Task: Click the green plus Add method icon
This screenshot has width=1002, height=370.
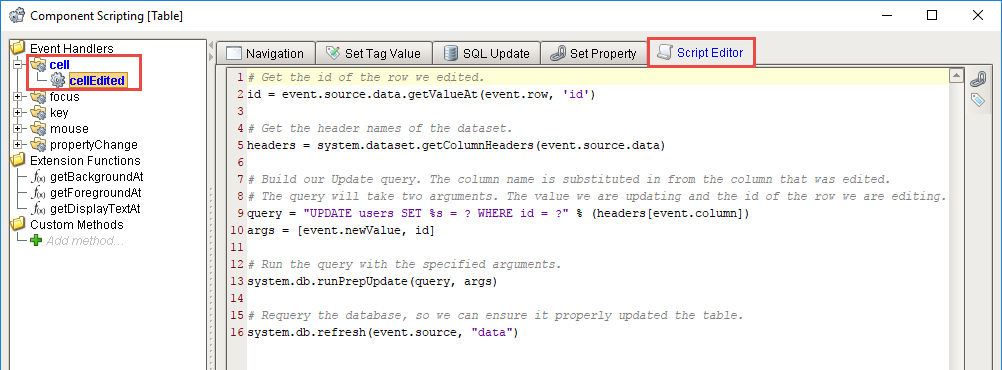Action: coord(36,241)
